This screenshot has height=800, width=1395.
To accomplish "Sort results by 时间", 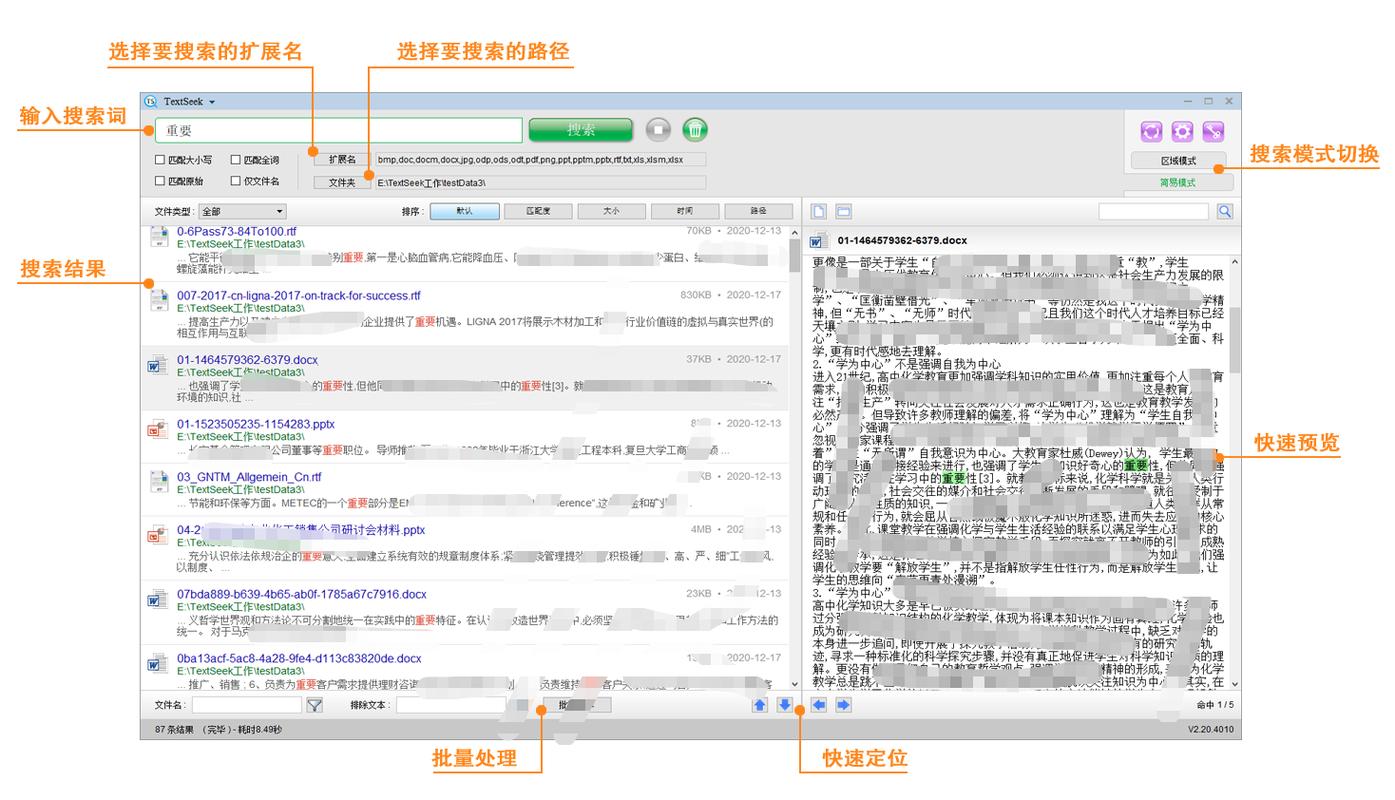I will pos(684,212).
